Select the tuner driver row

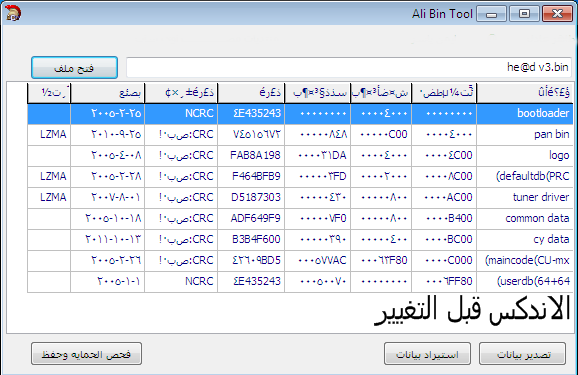click(x=300, y=197)
